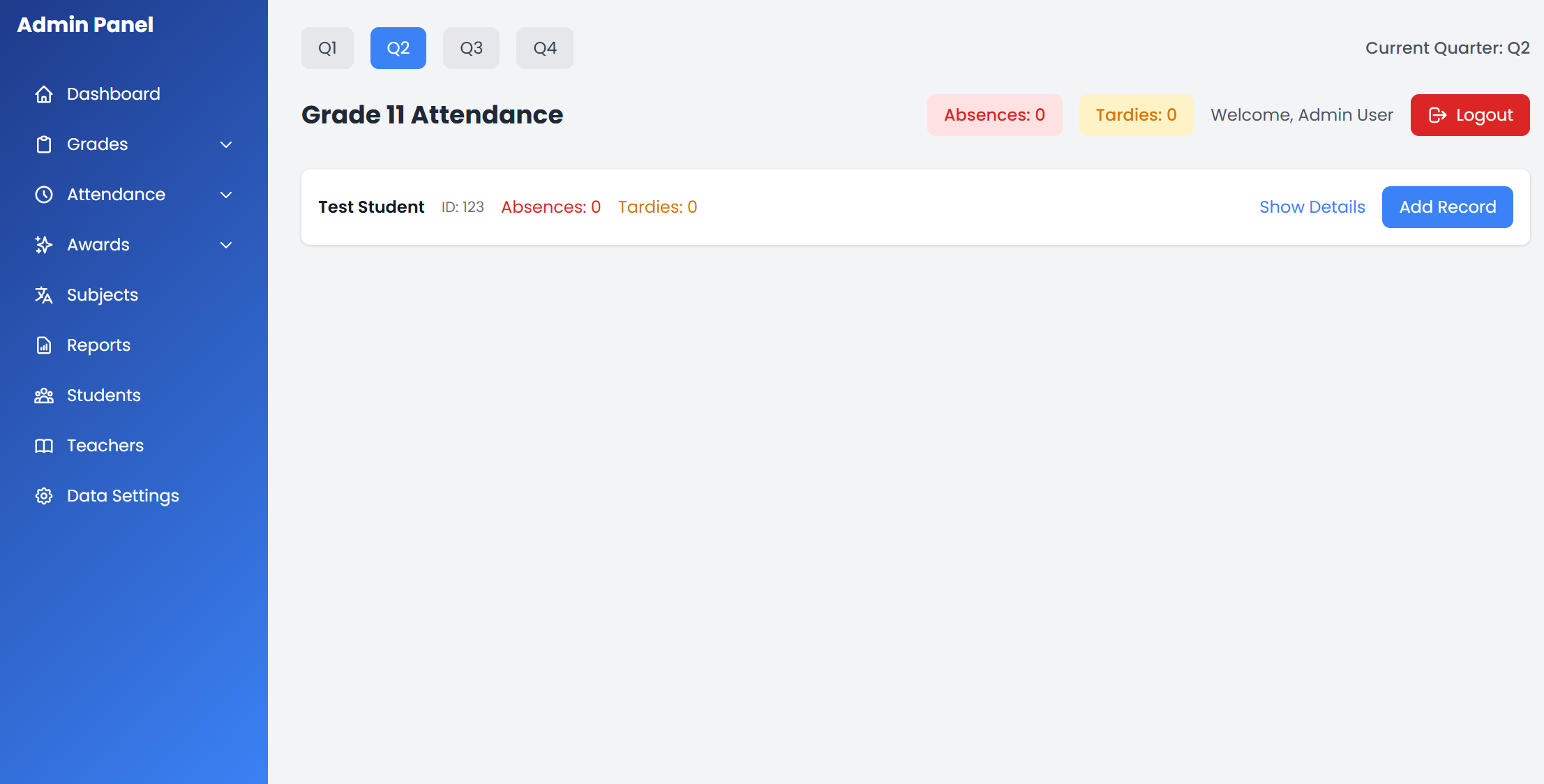Switch to the Q3 quarter tab
Screen dimensions: 1544x784
click(471, 48)
